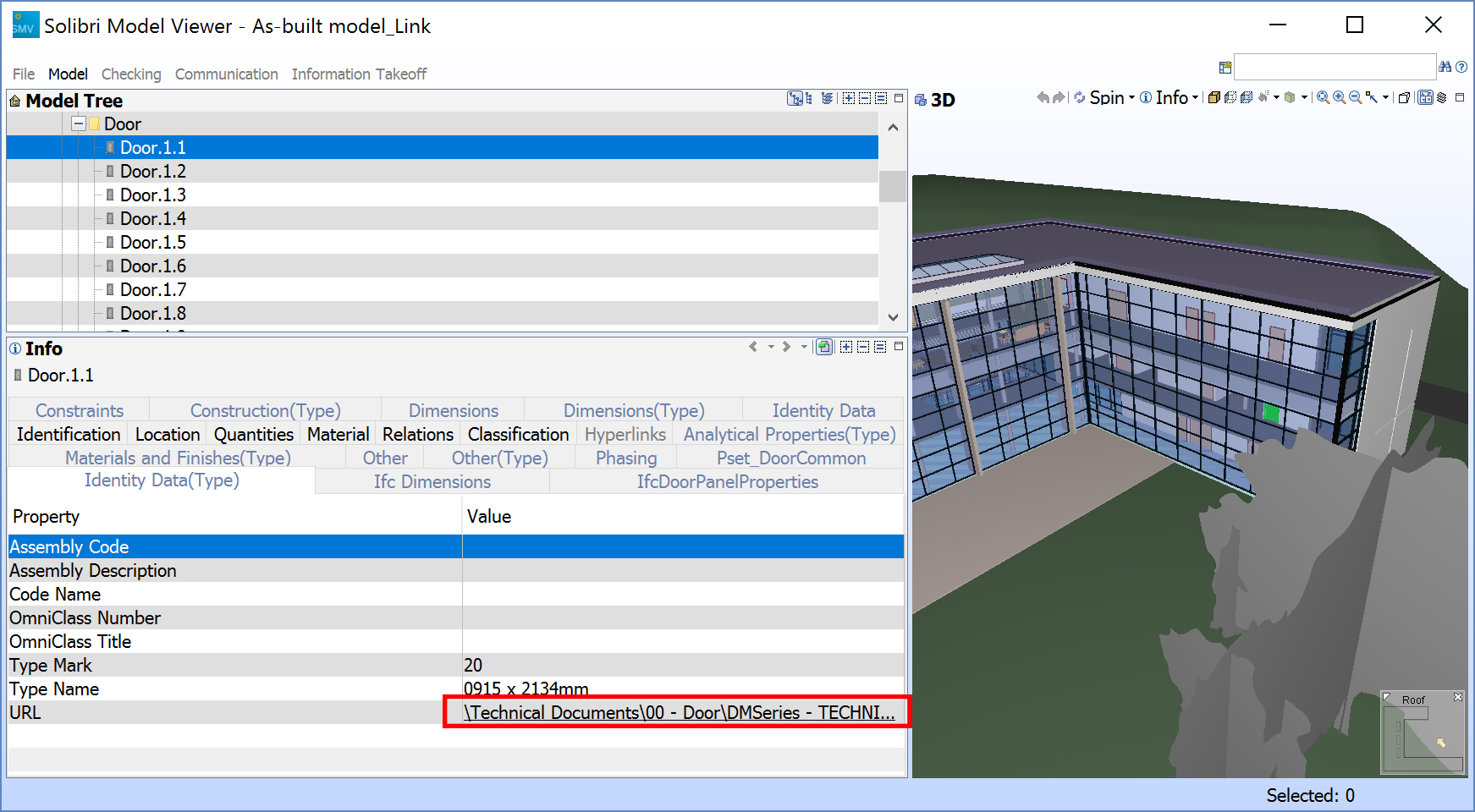Click the solid yellow box view icon
The height and width of the screenshot is (812, 1475).
click(1214, 97)
